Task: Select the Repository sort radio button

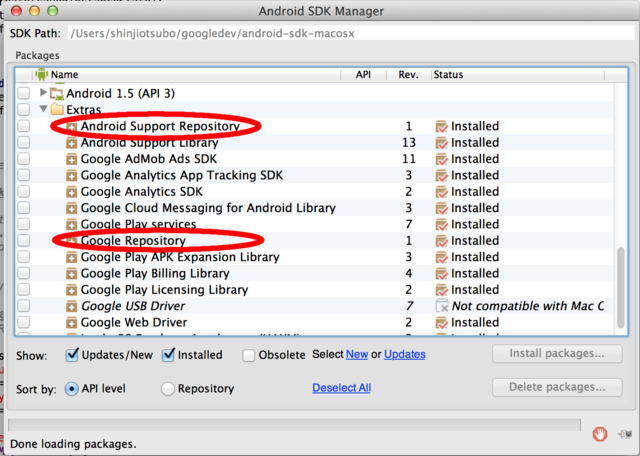Action: click(167, 389)
